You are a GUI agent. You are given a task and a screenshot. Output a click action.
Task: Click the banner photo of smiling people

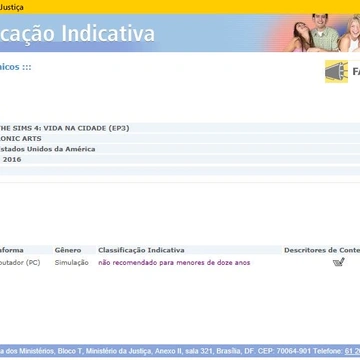click(x=322, y=33)
